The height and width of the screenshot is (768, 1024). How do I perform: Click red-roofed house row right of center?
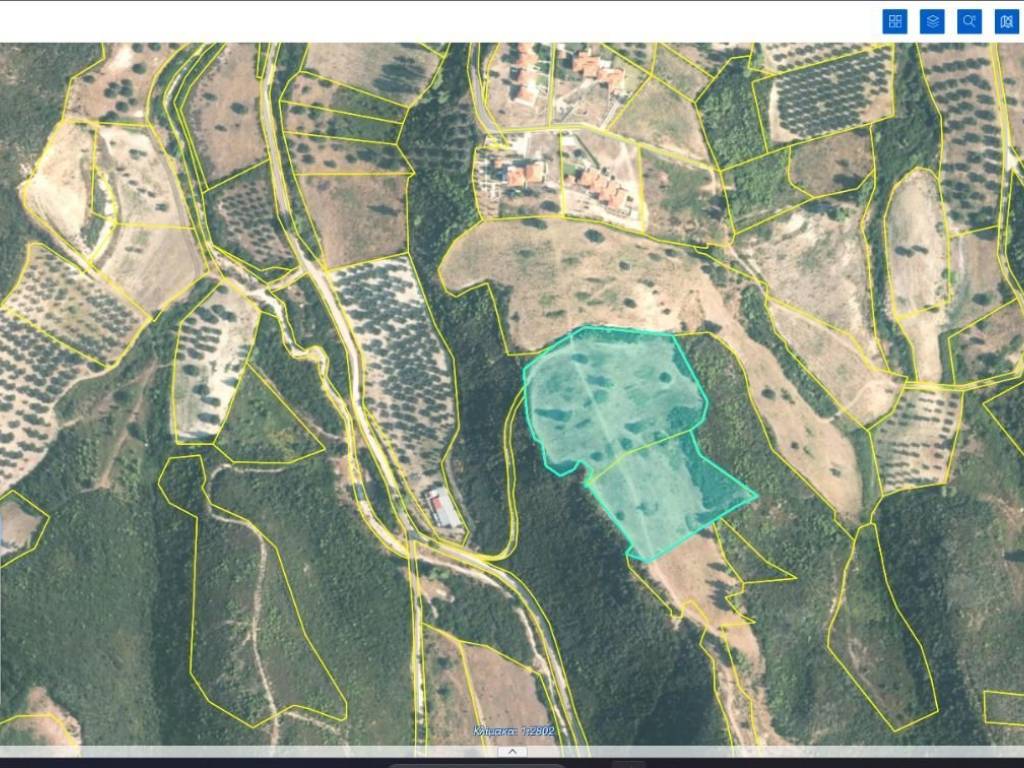(605, 188)
